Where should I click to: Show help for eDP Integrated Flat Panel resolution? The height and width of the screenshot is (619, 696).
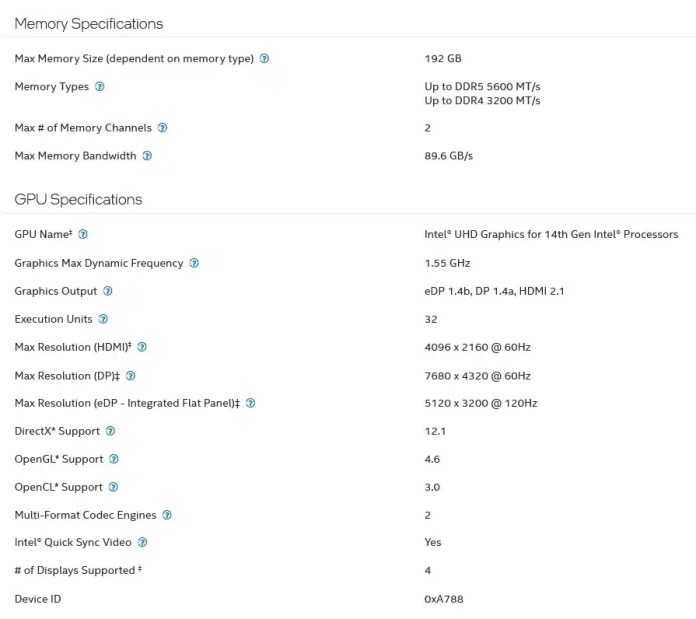(250, 403)
